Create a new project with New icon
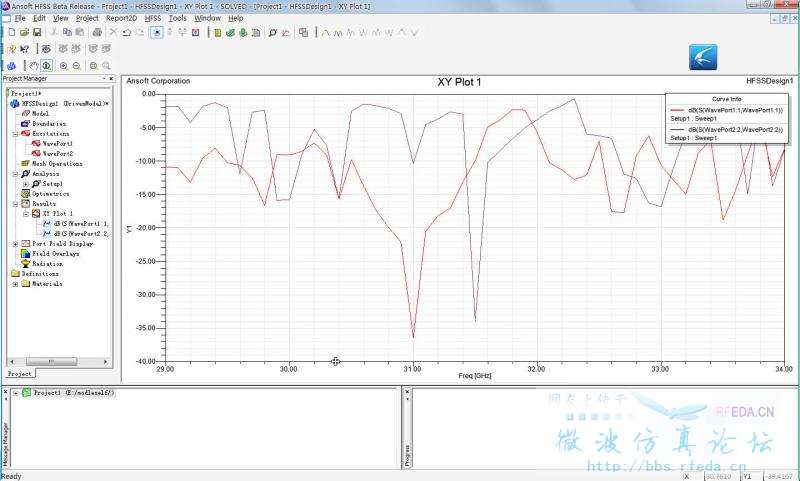 (12, 32)
